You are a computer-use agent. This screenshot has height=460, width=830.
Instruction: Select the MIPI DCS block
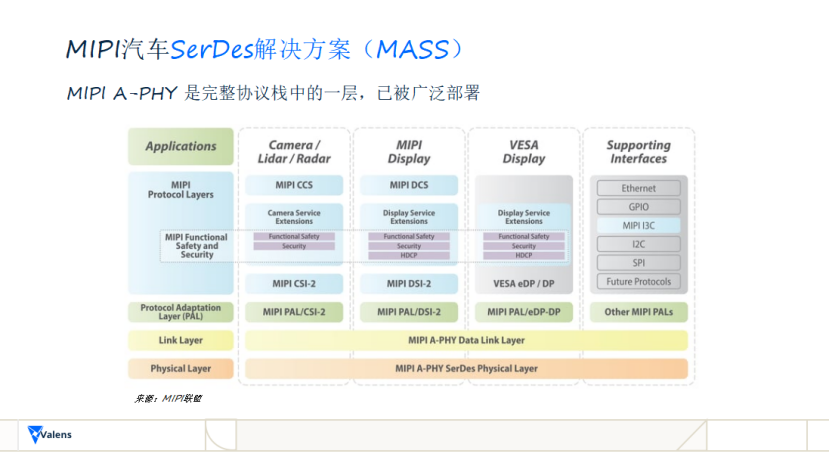[x=409, y=185]
